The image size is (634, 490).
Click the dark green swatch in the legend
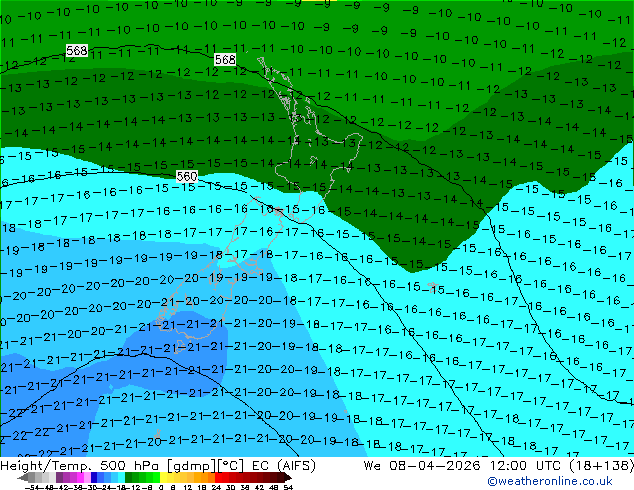[x=129, y=477]
